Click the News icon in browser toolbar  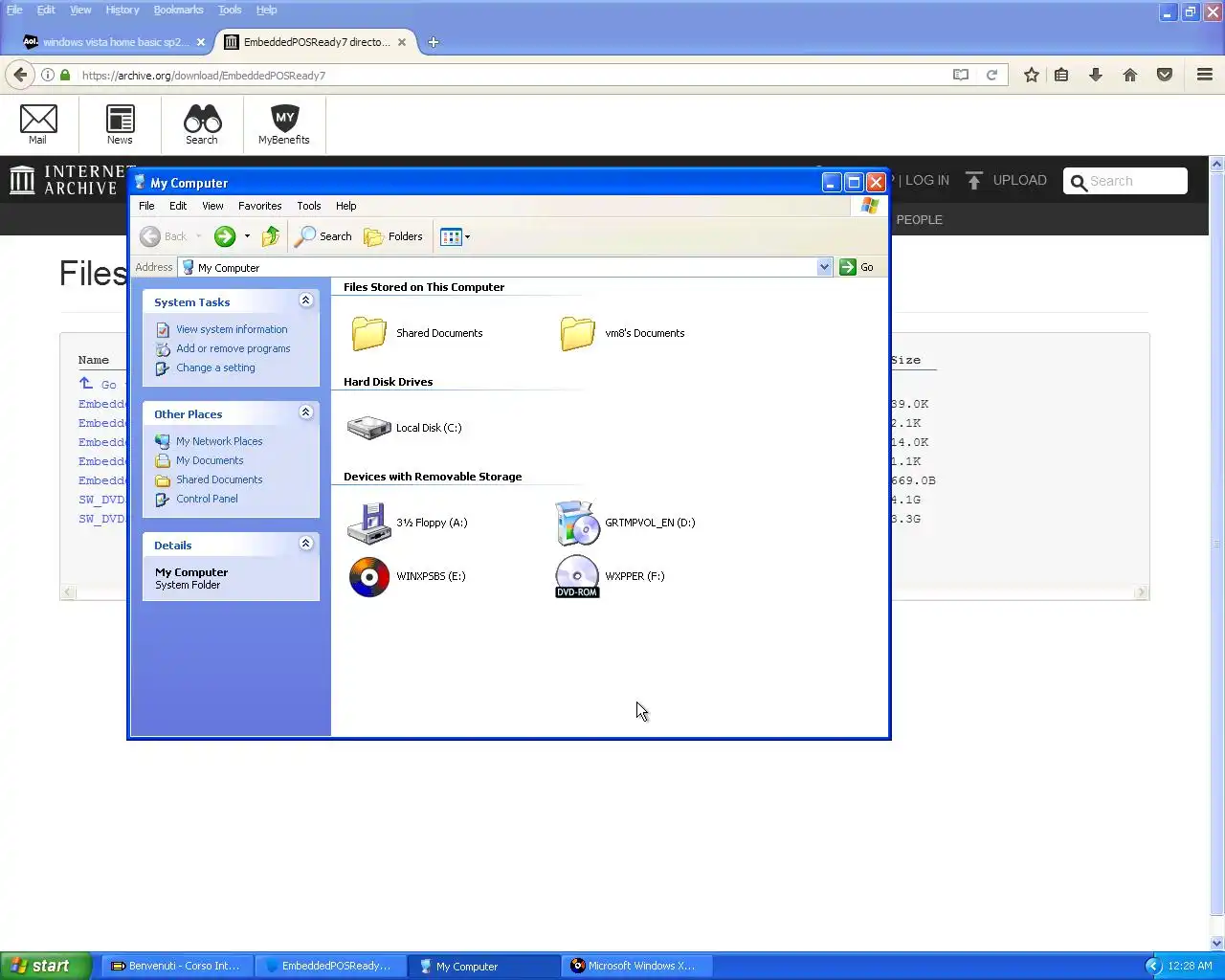point(120,124)
